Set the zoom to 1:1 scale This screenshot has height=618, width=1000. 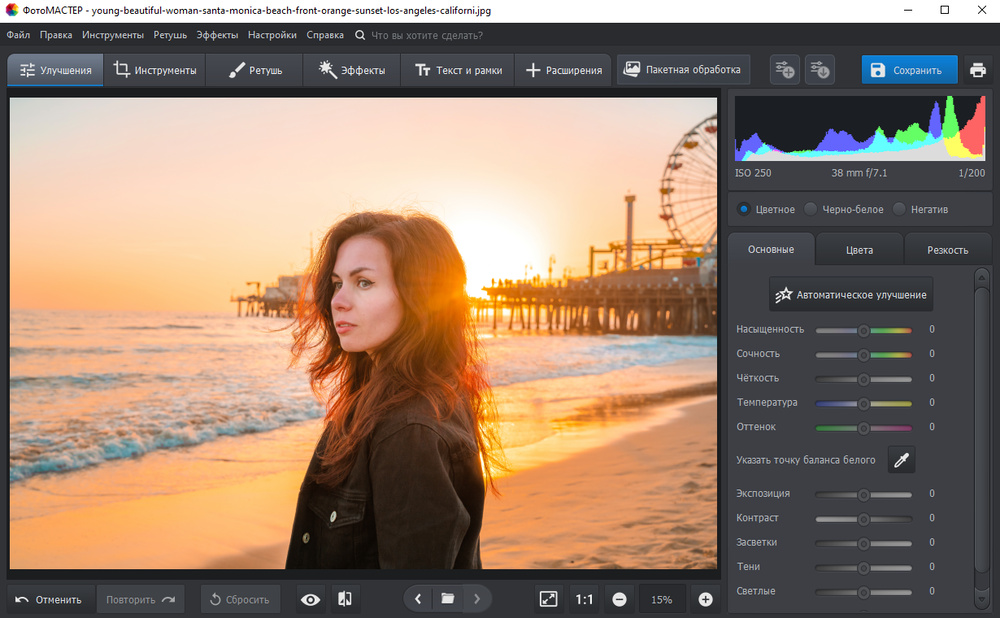coord(584,599)
